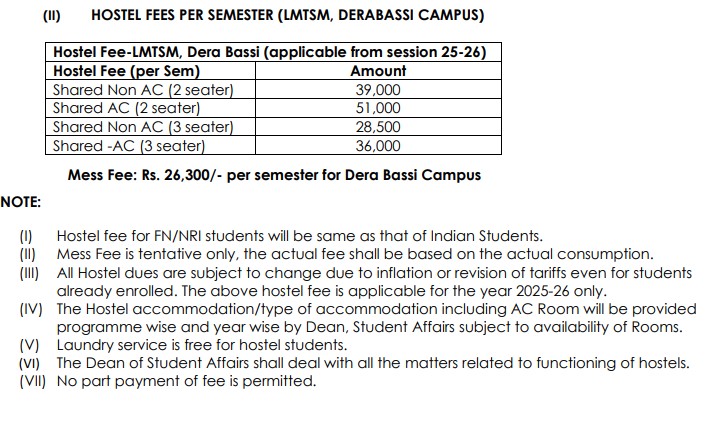Viewport: 712px width, 424px height.
Task: Select the 'Shared AC (2 seater)' cell
Action: click(x=127, y=108)
